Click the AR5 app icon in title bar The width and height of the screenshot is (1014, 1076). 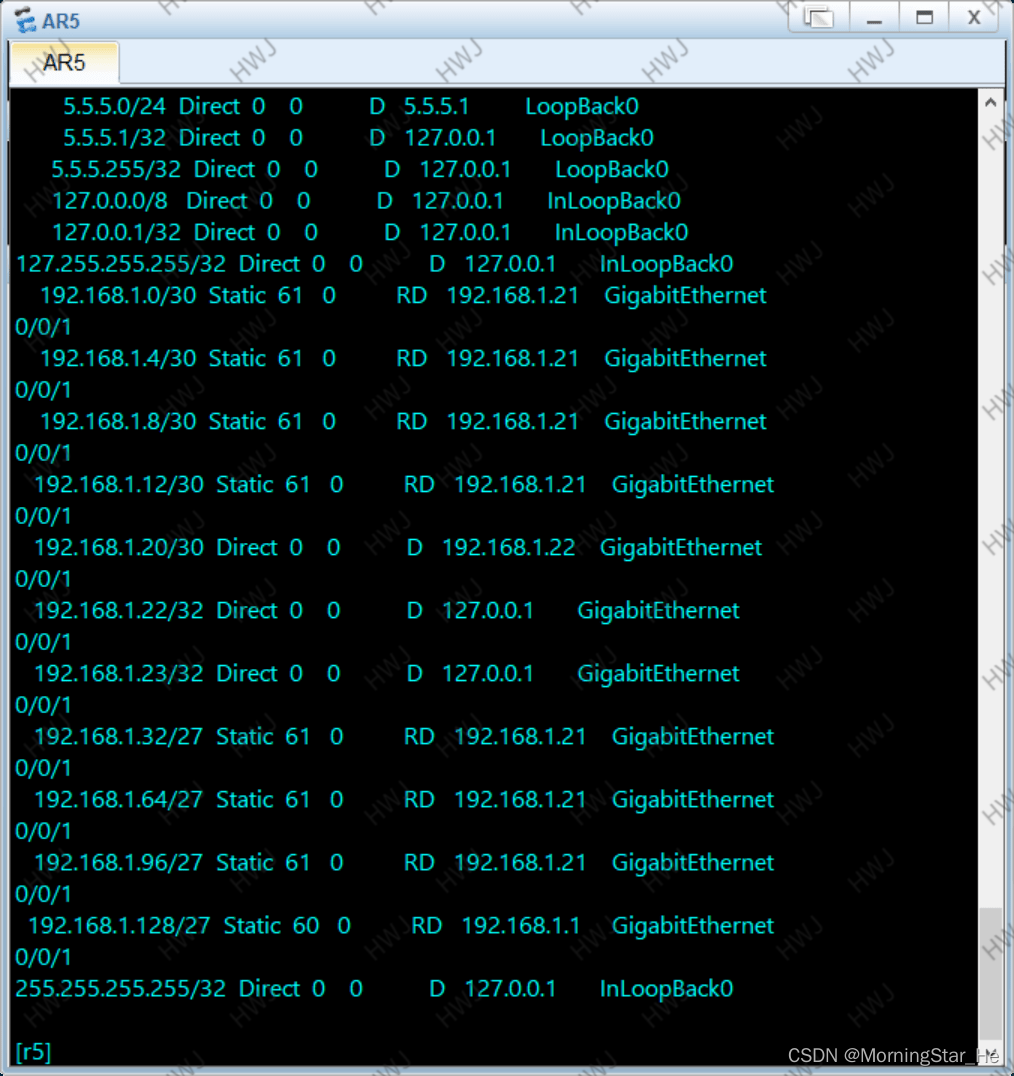point(25,20)
